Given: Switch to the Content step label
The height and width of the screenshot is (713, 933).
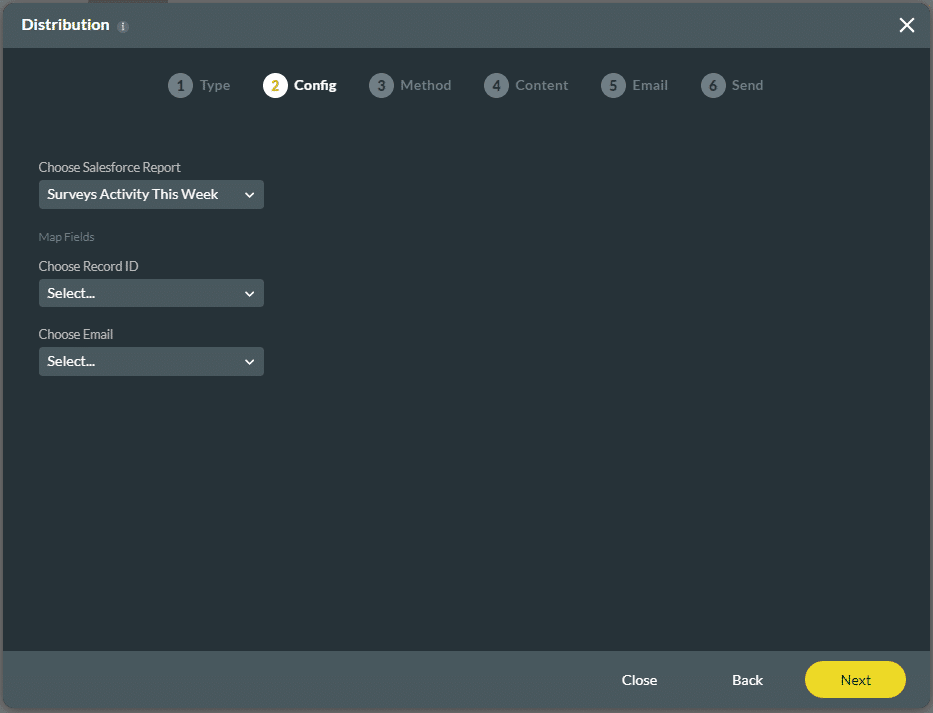Looking at the screenshot, I should click(541, 86).
